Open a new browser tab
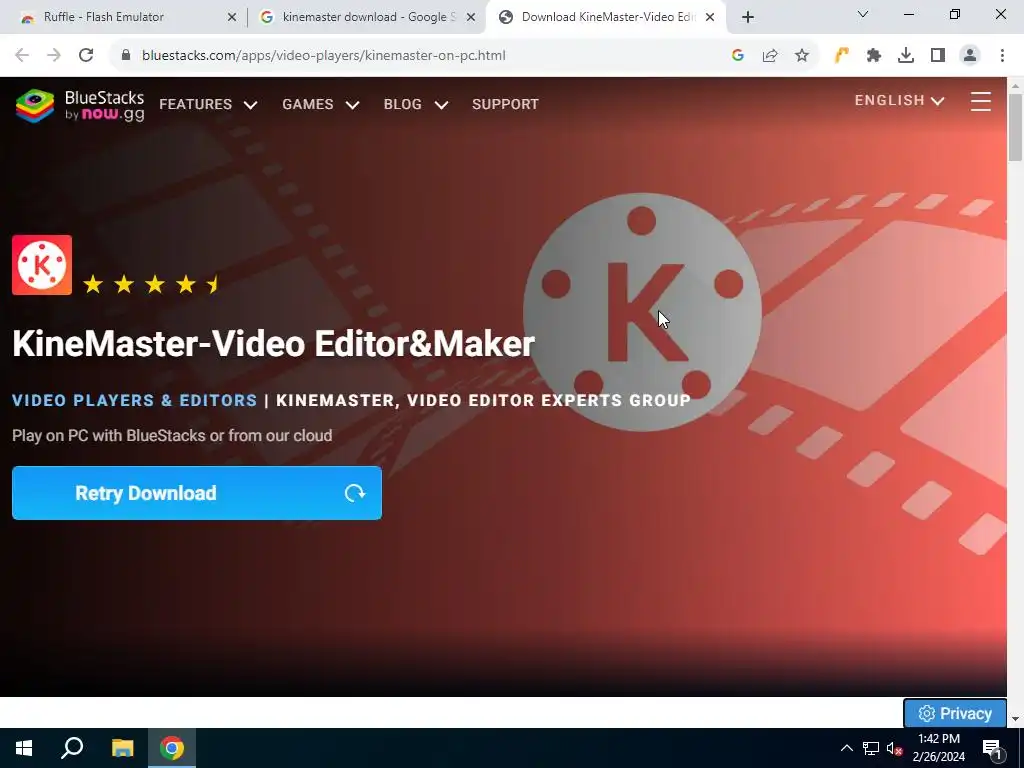Screen dimensions: 1024x768 point(748,17)
